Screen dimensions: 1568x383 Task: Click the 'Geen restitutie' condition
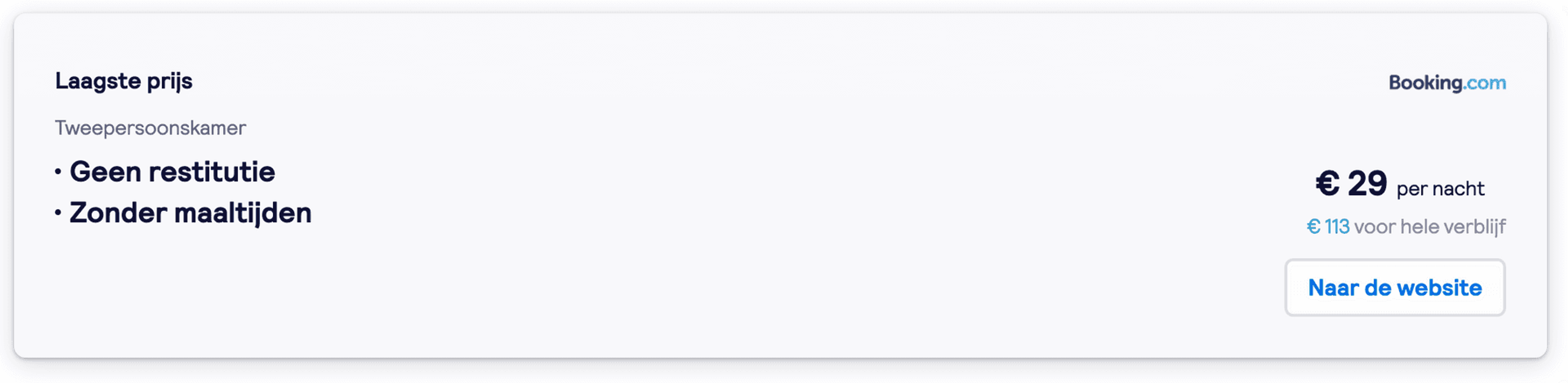pyautogui.click(x=172, y=172)
